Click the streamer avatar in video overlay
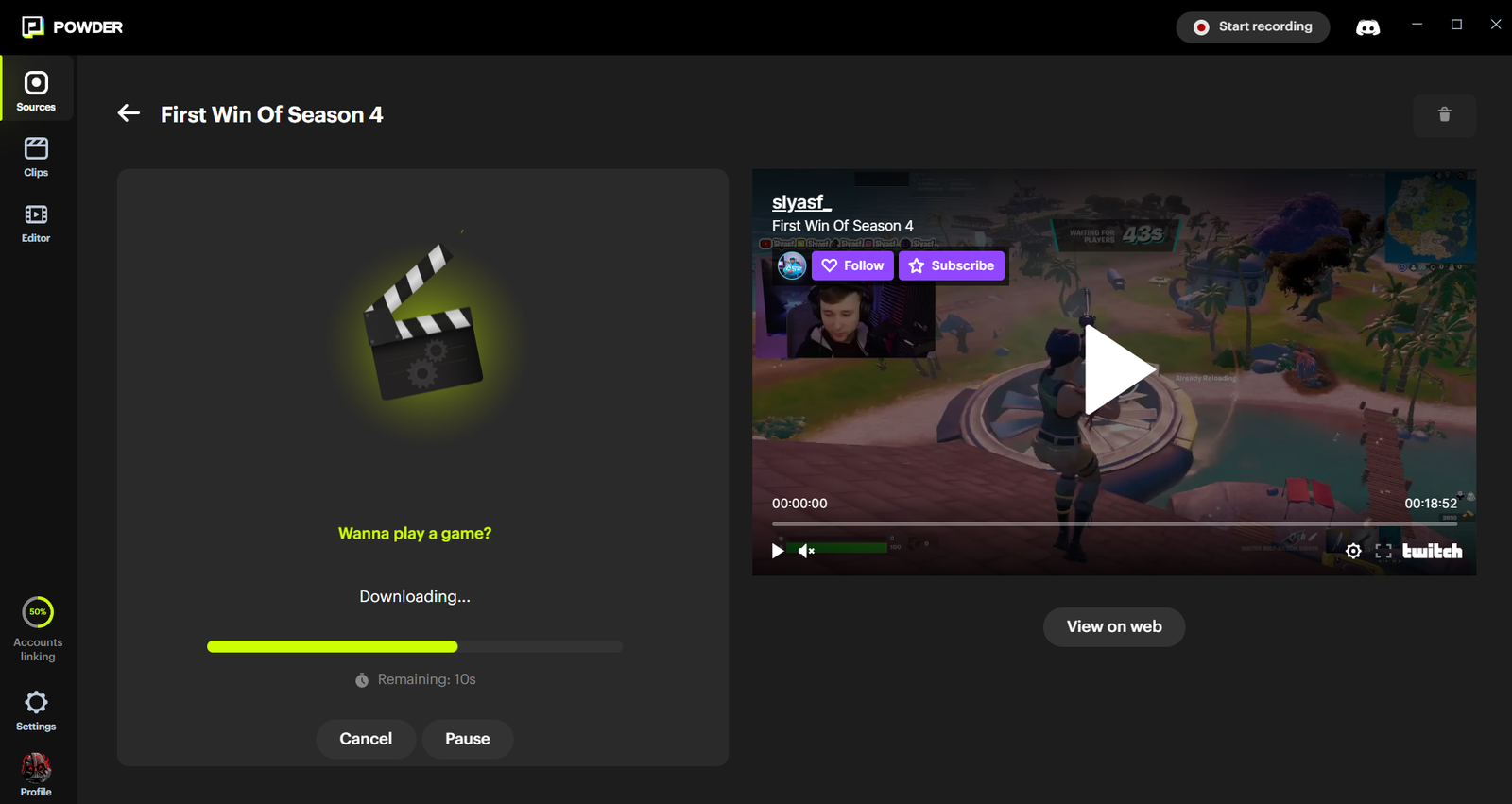The image size is (1512, 804). pyautogui.click(x=791, y=265)
